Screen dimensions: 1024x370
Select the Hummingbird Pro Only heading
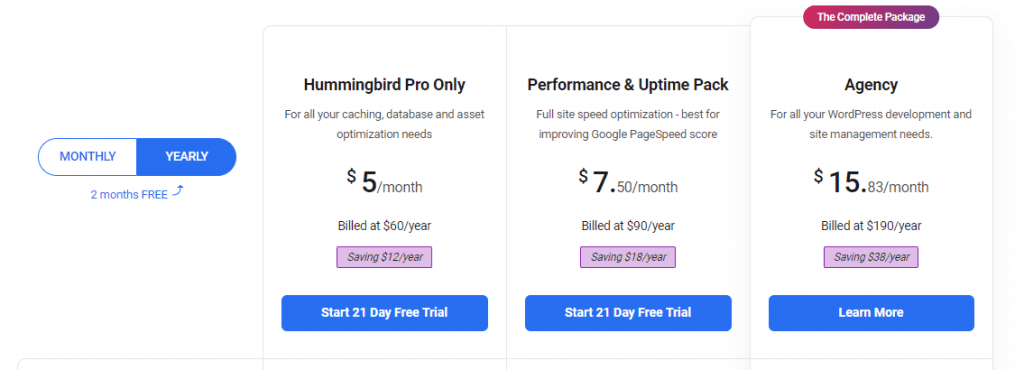(385, 85)
